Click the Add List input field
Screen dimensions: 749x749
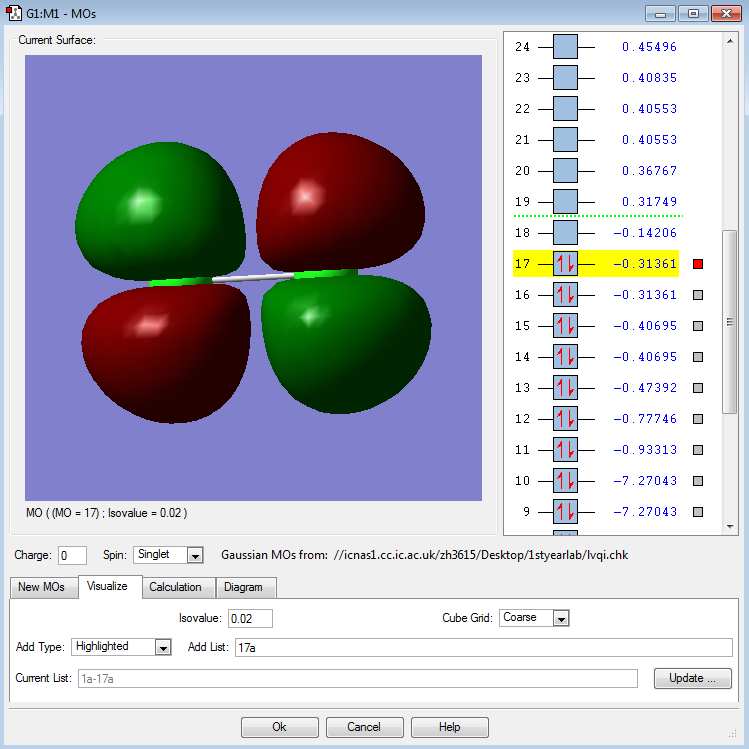(483, 648)
